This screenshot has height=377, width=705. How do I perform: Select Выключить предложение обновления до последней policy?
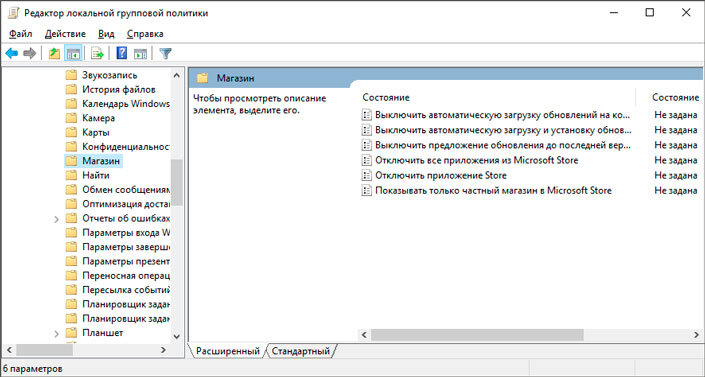coord(503,145)
